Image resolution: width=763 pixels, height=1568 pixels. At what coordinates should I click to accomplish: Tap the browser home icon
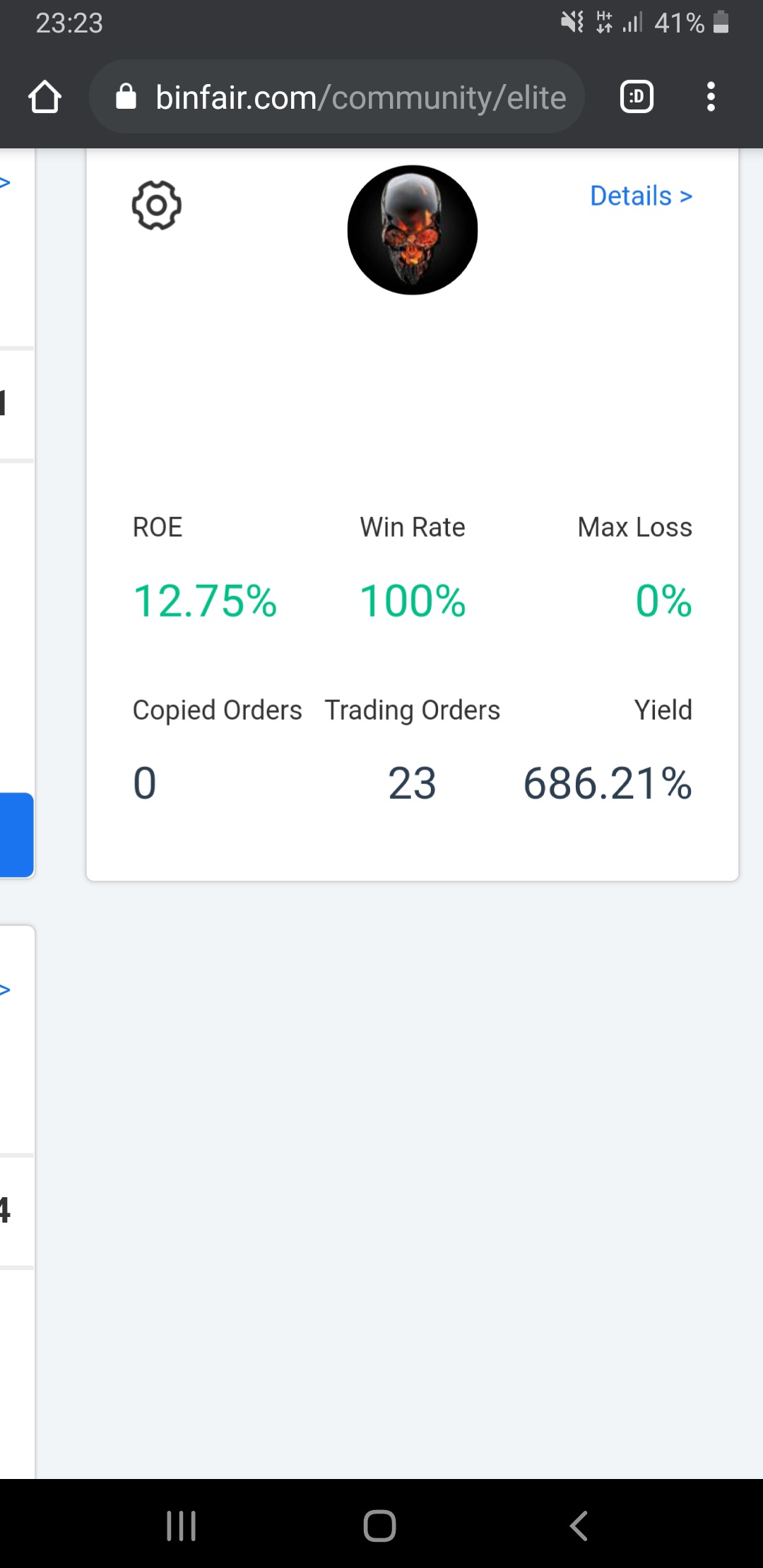[45, 97]
